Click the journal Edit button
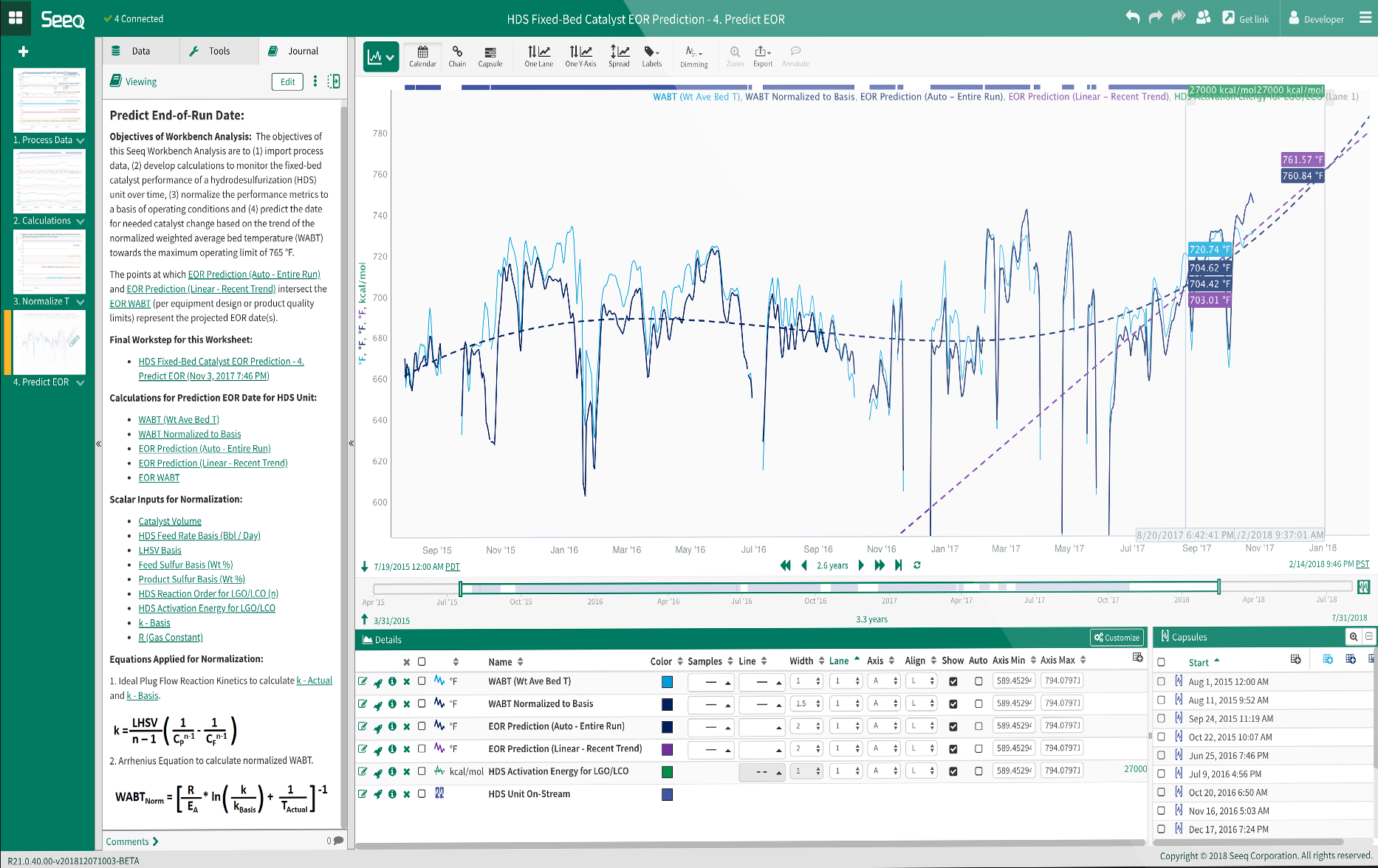The image size is (1378, 868). tap(287, 82)
